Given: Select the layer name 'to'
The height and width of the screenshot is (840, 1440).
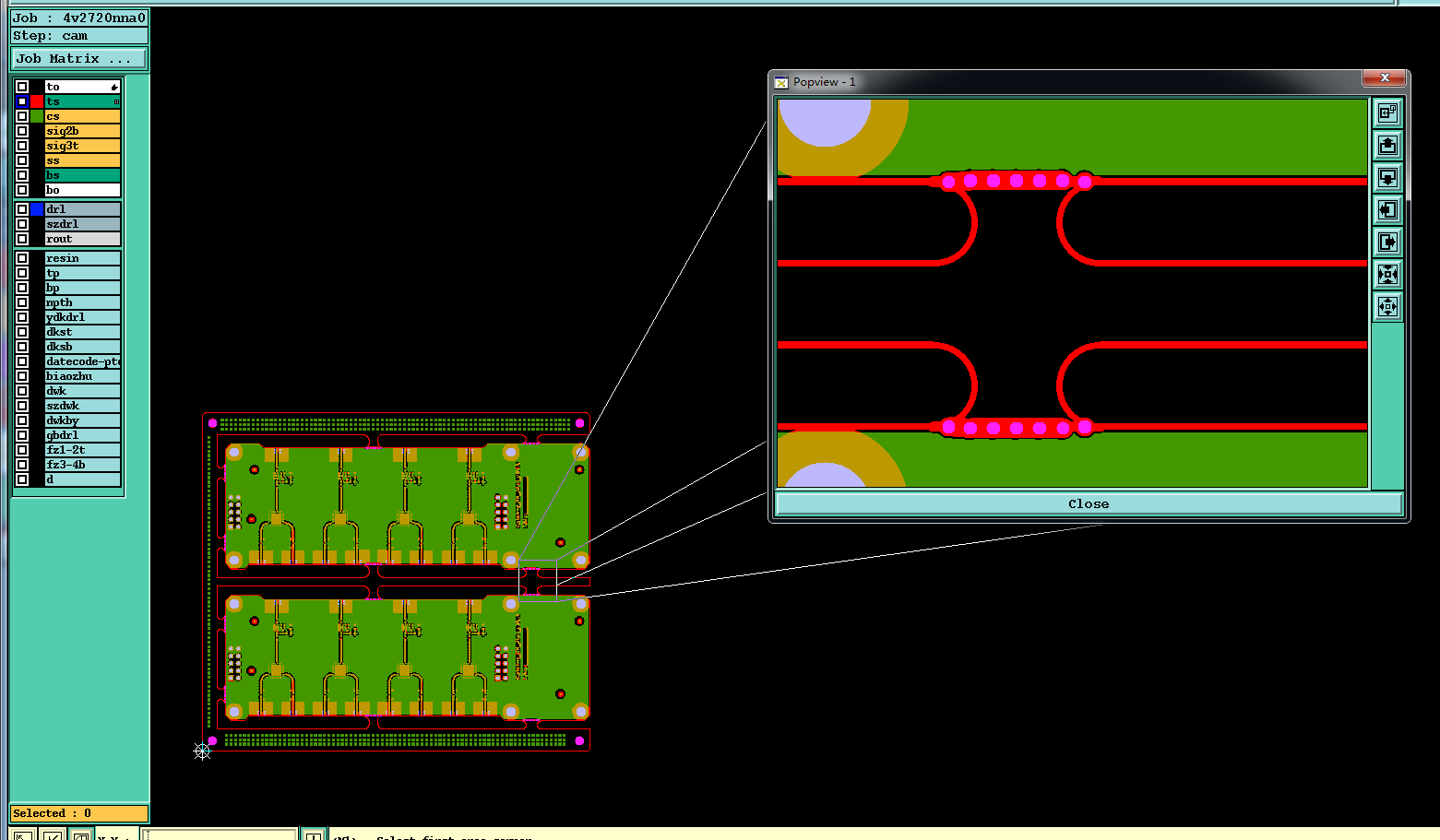Looking at the screenshot, I should (x=83, y=87).
